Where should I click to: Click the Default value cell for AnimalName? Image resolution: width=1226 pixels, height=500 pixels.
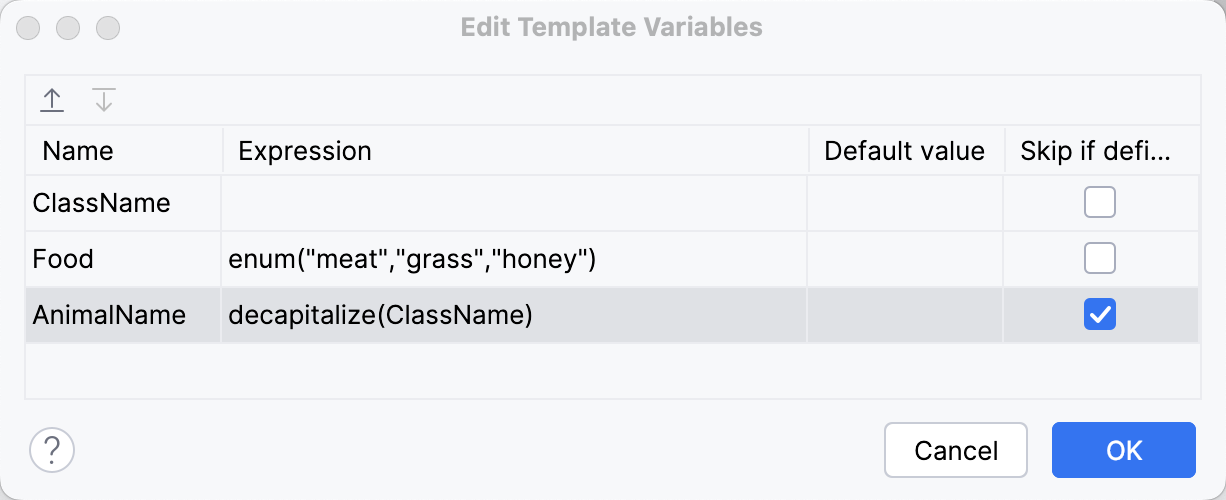(x=905, y=315)
